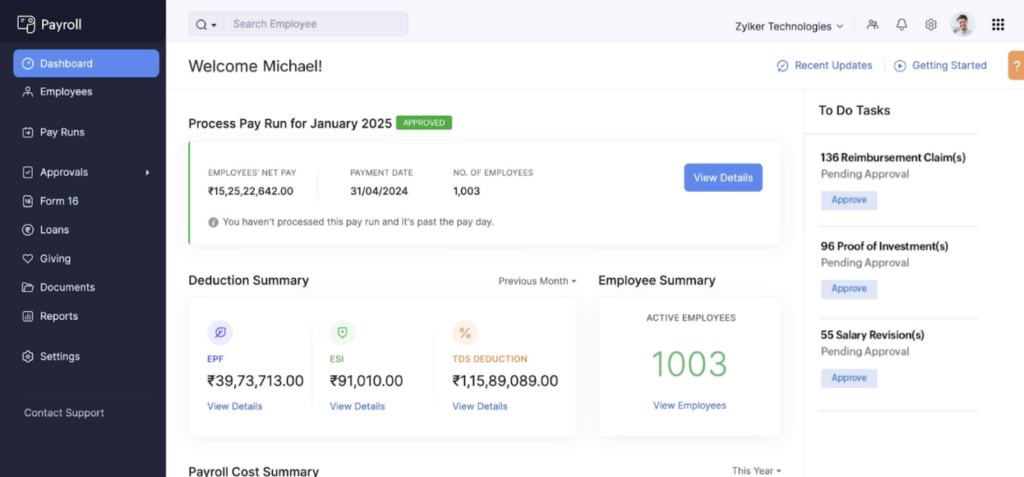Open the orange help tab
Viewport: 1024px width, 477px height.
(x=1016, y=65)
